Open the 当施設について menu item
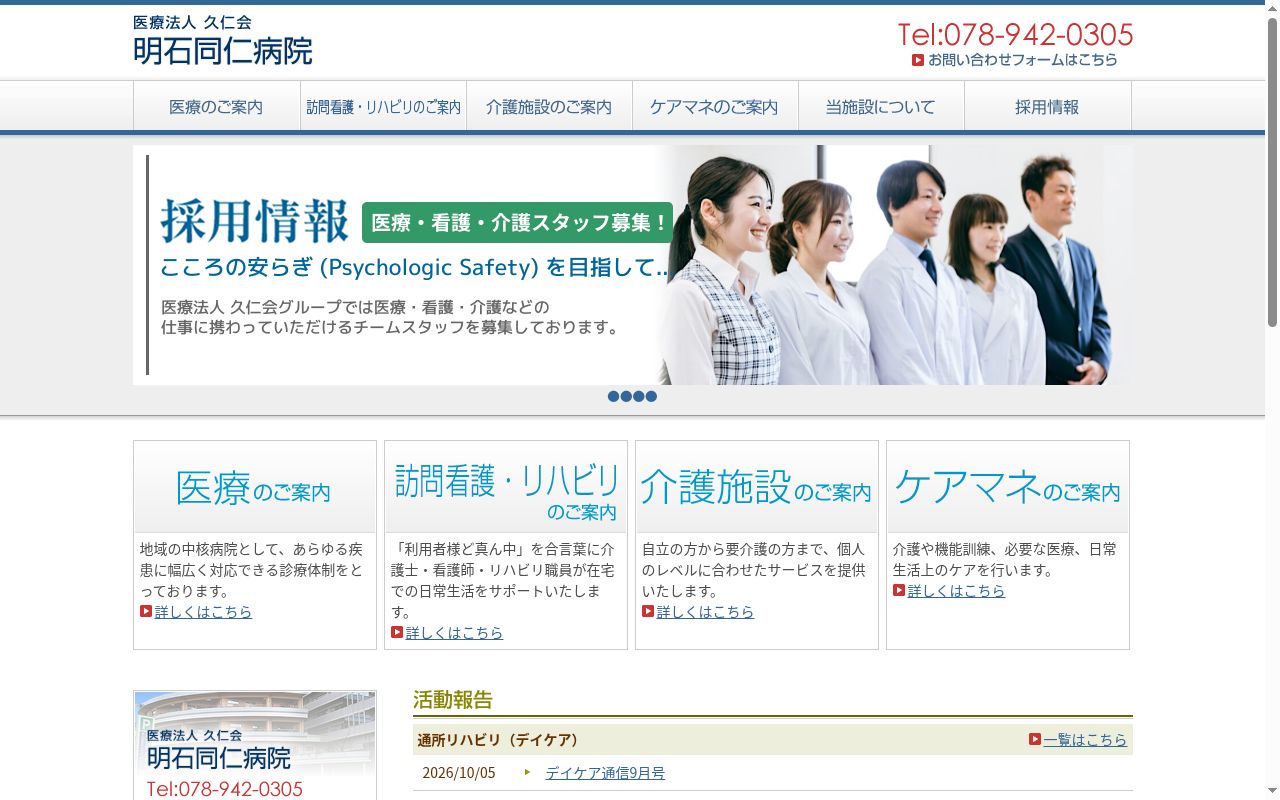 click(x=881, y=106)
